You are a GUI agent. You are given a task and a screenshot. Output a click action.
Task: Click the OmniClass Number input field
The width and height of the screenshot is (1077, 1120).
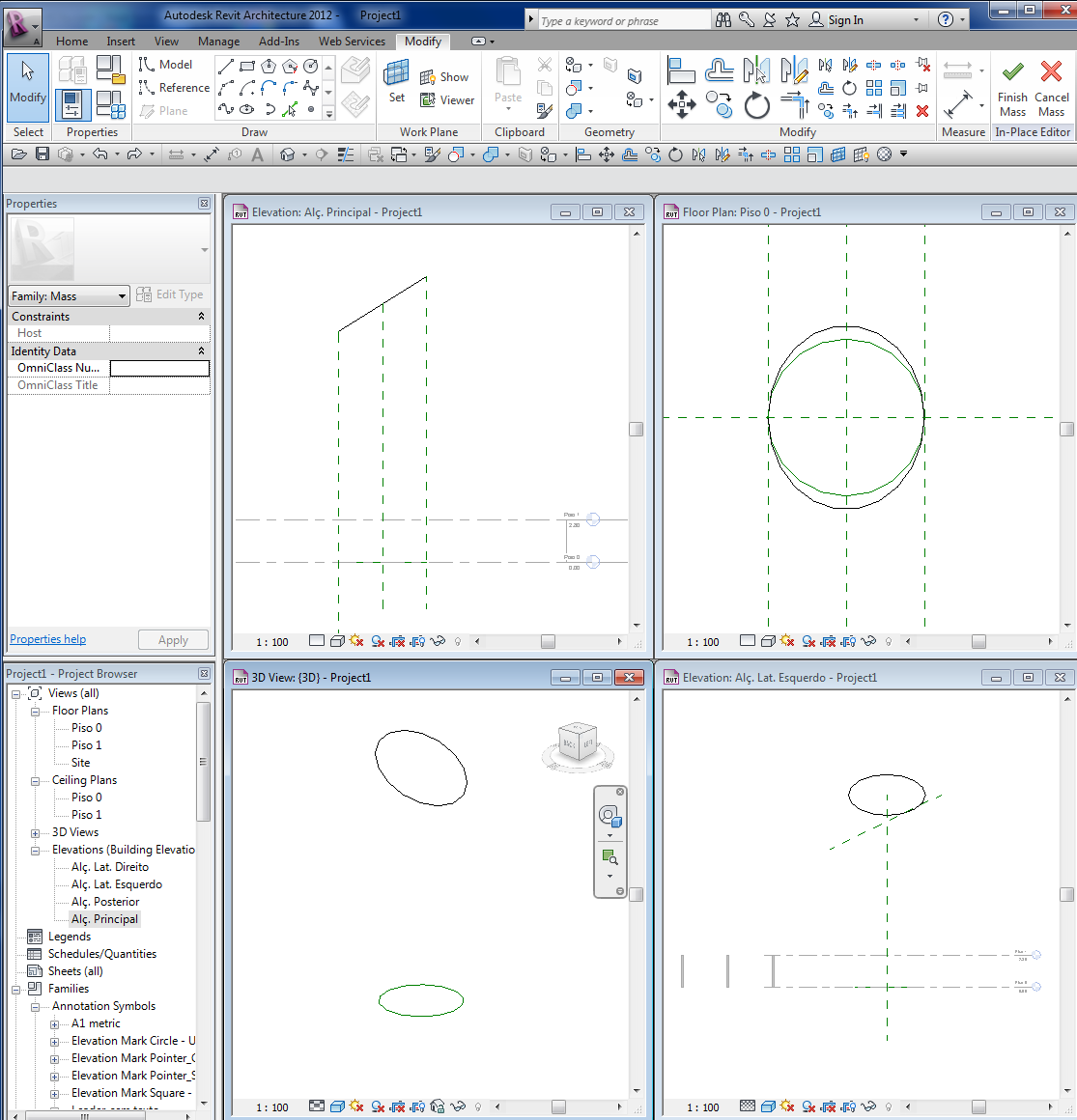click(x=159, y=368)
